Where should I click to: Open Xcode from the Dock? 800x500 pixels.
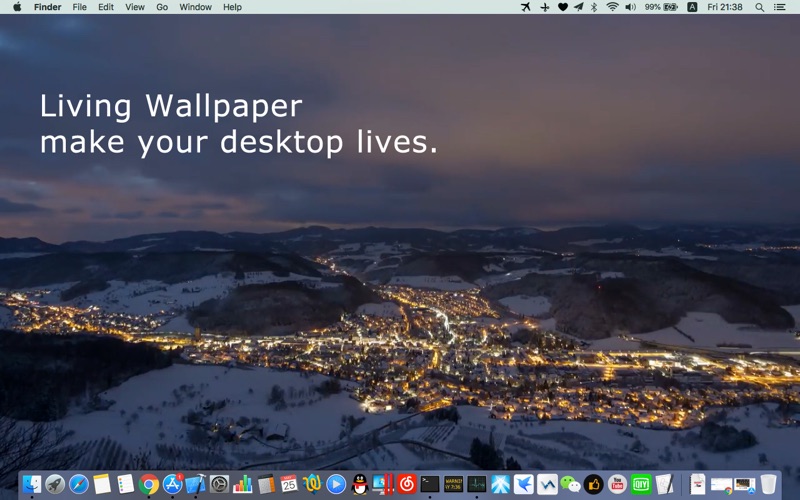[195, 484]
